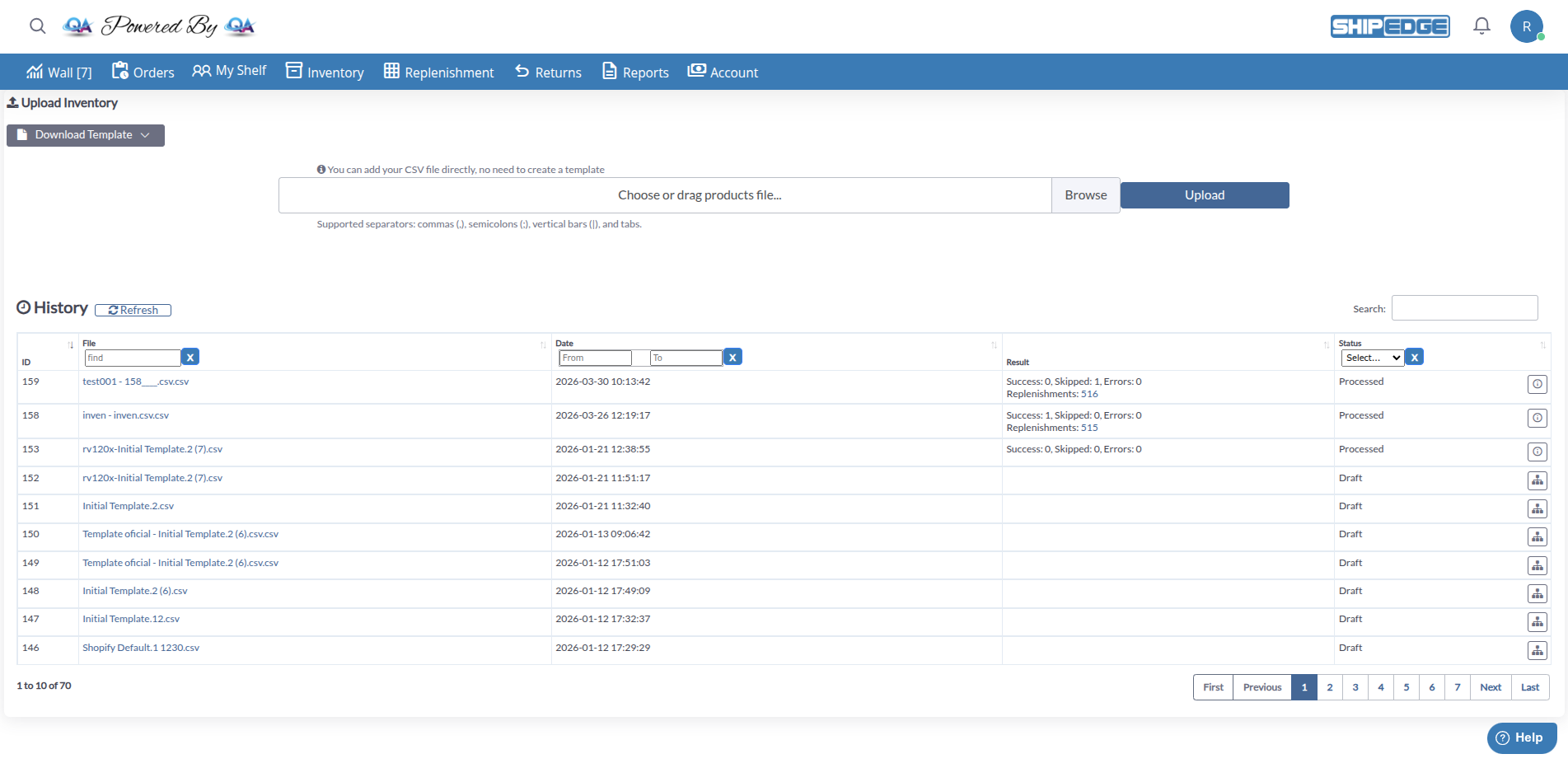This screenshot has height=768, width=1568.
Task: Click the Powered By QA logo
Action: pos(159,26)
